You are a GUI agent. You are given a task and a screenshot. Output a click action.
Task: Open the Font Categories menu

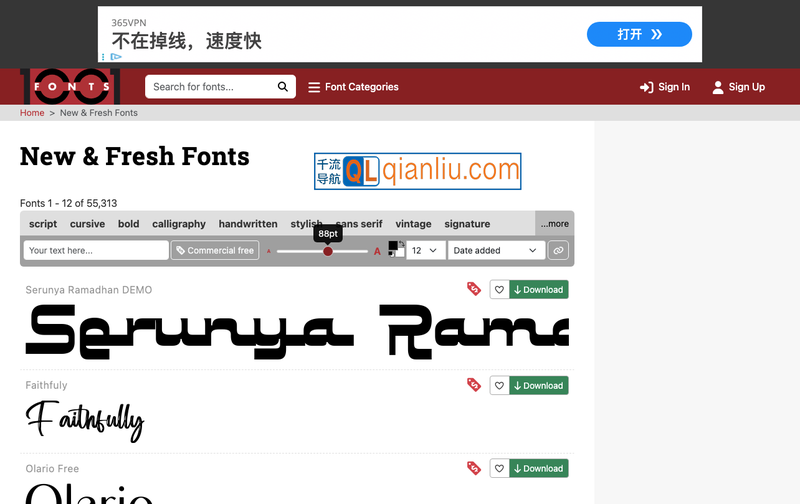tap(353, 87)
